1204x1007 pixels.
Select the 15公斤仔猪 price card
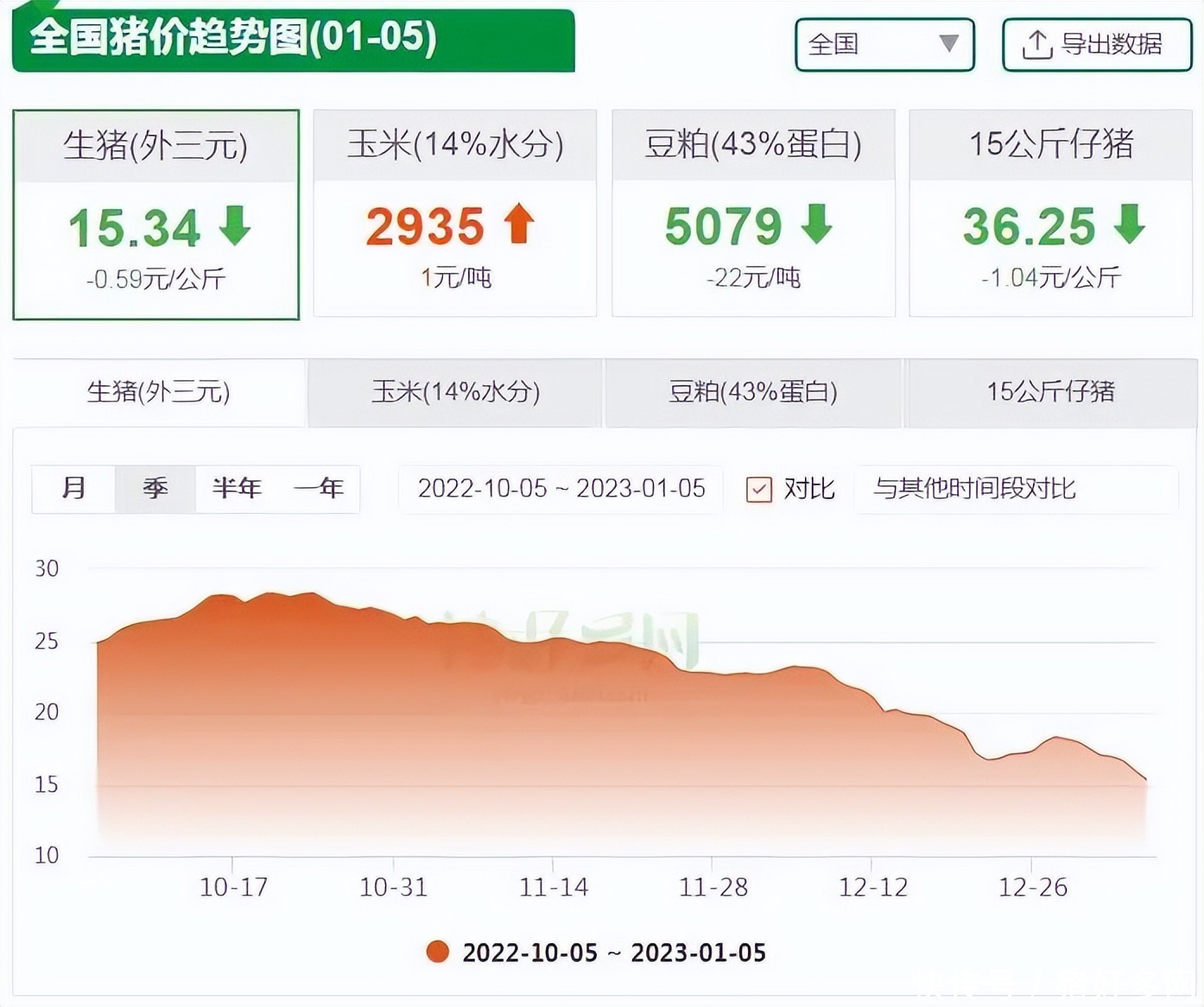click(1051, 213)
